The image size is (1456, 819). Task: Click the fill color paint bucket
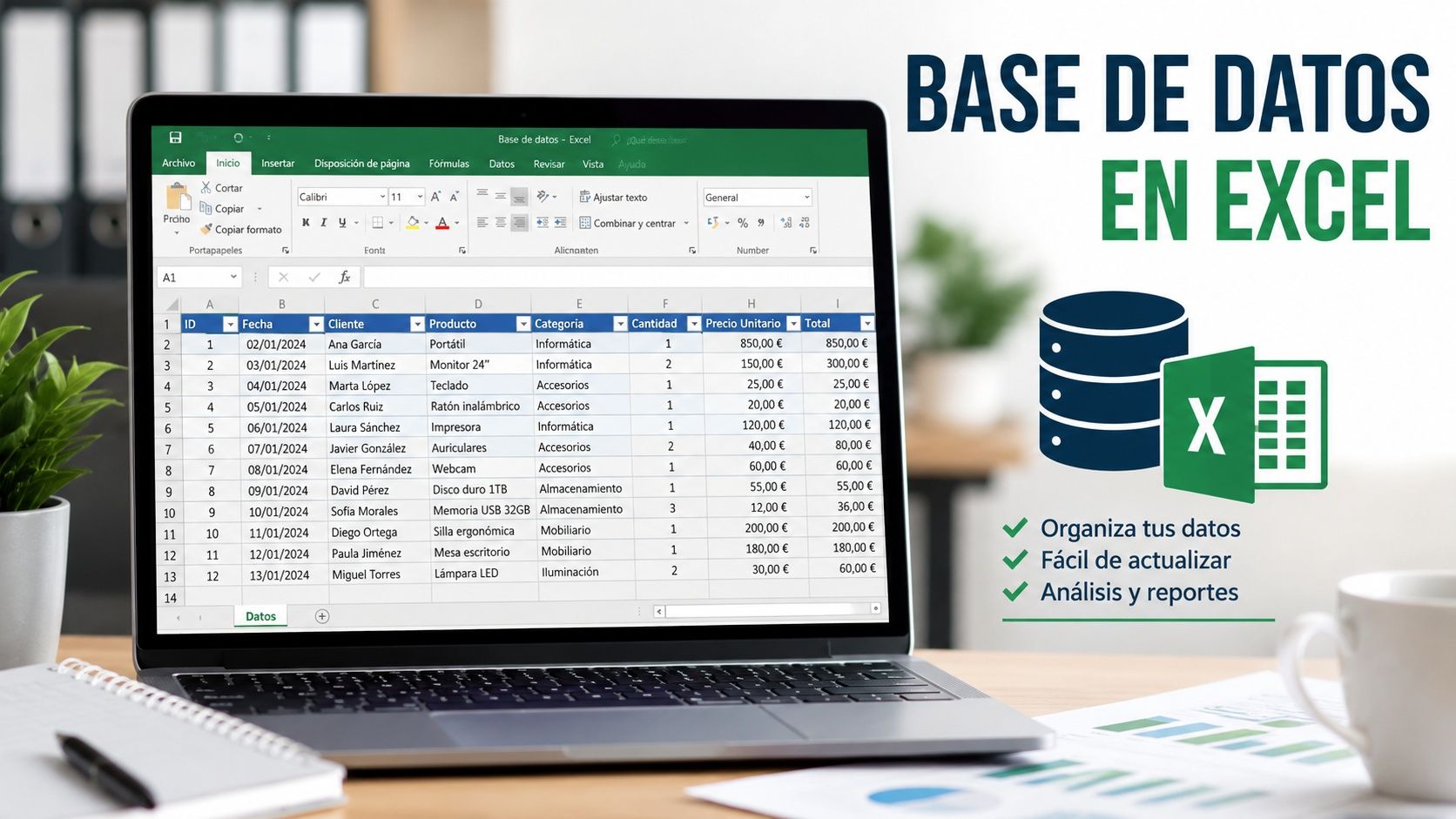[x=413, y=223]
